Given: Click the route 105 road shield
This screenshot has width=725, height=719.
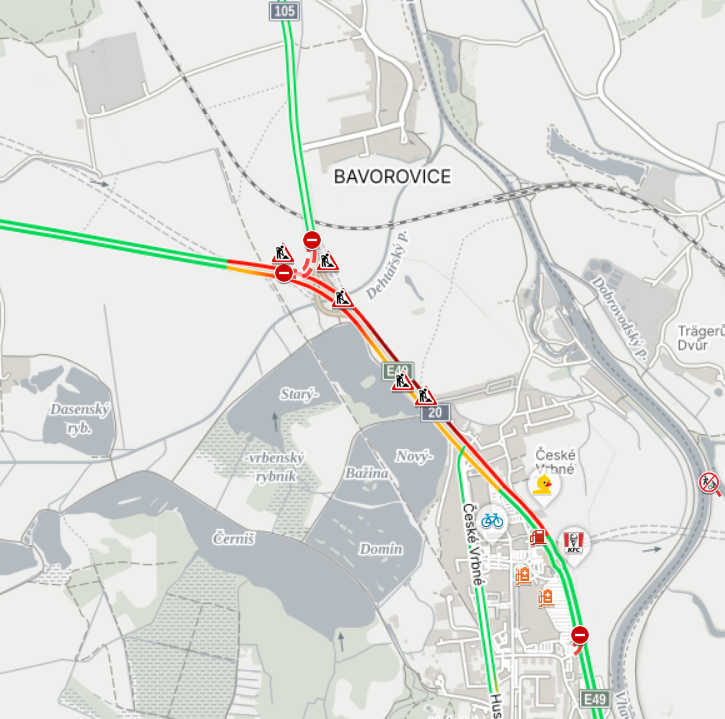Looking at the screenshot, I should (x=284, y=11).
